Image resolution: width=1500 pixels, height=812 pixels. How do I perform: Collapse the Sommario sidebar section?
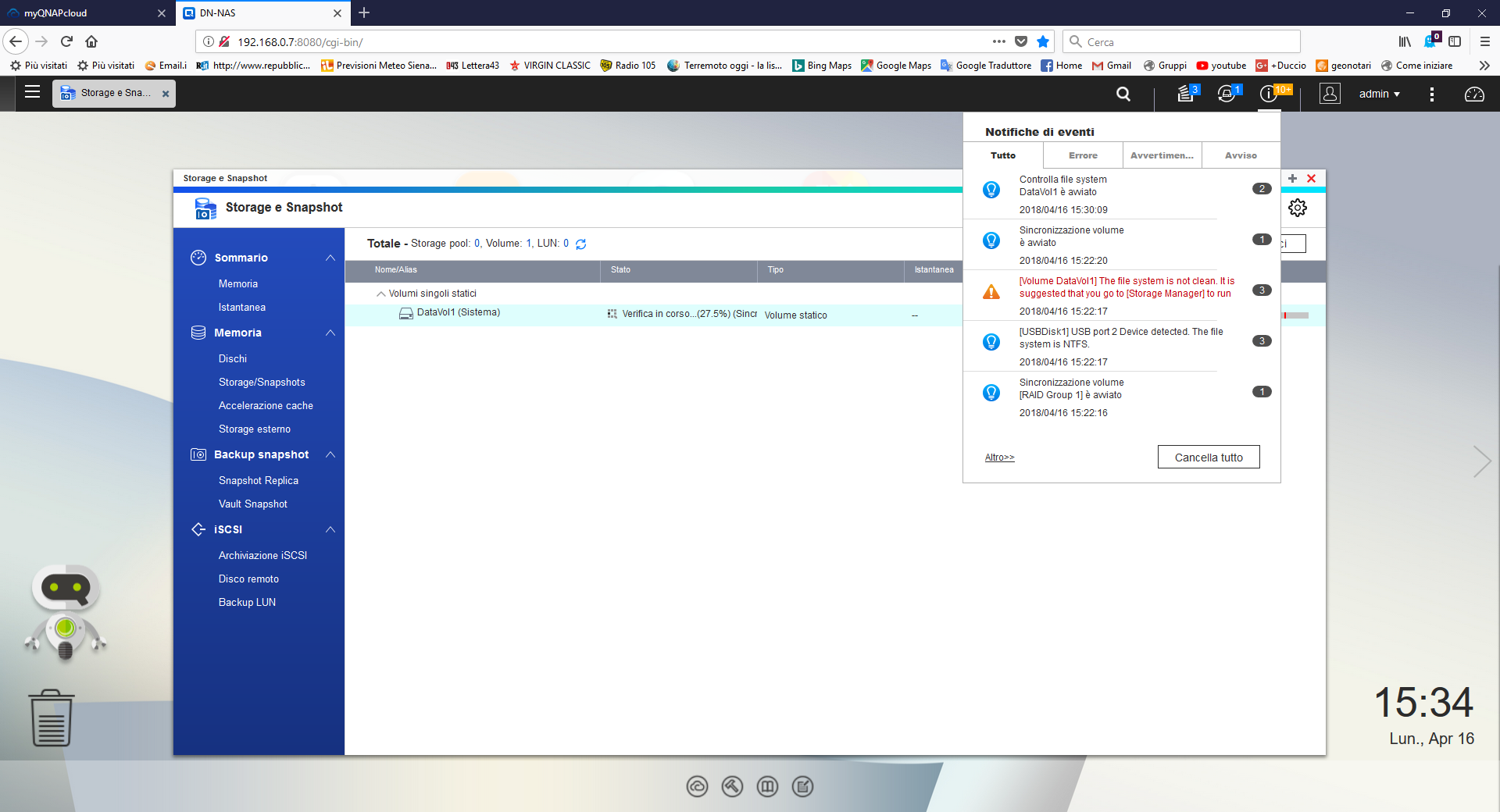pos(330,258)
